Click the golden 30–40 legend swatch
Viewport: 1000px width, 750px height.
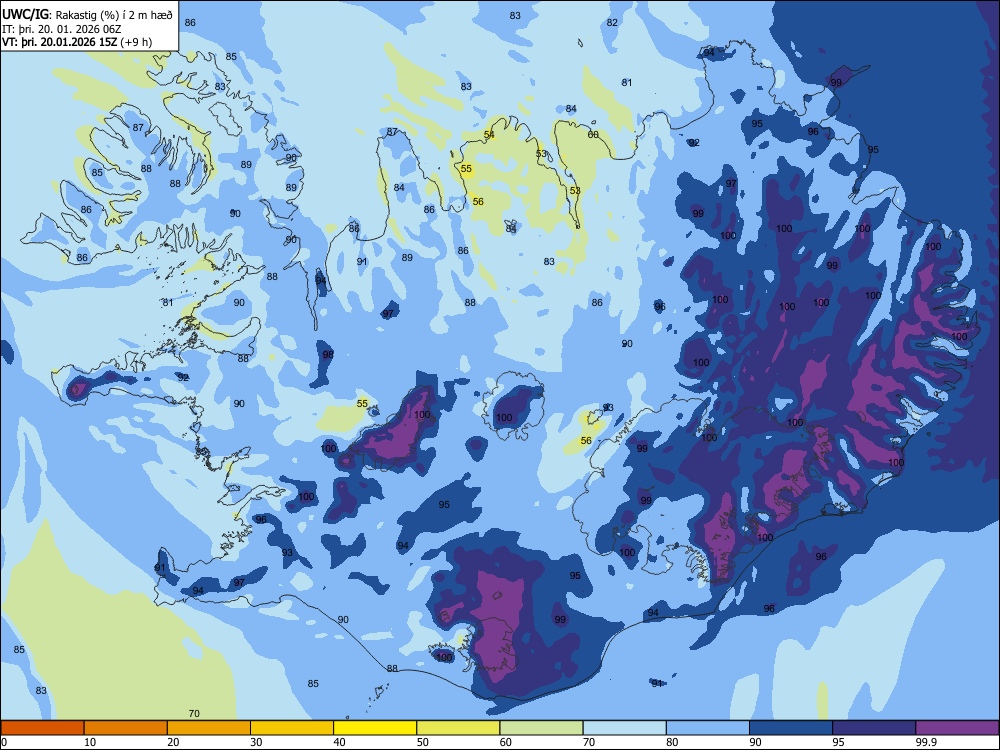click(292, 728)
